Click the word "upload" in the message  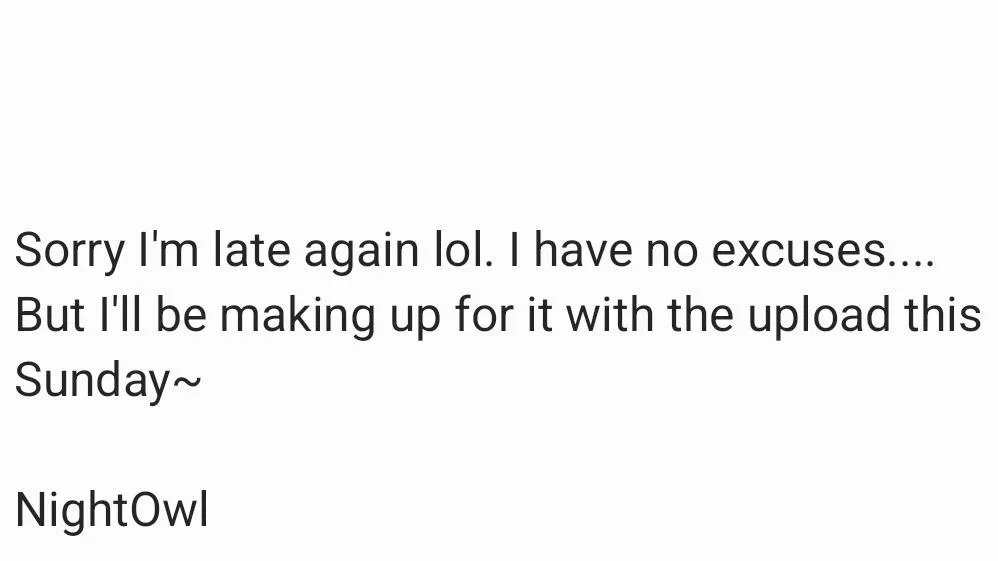pos(819,316)
